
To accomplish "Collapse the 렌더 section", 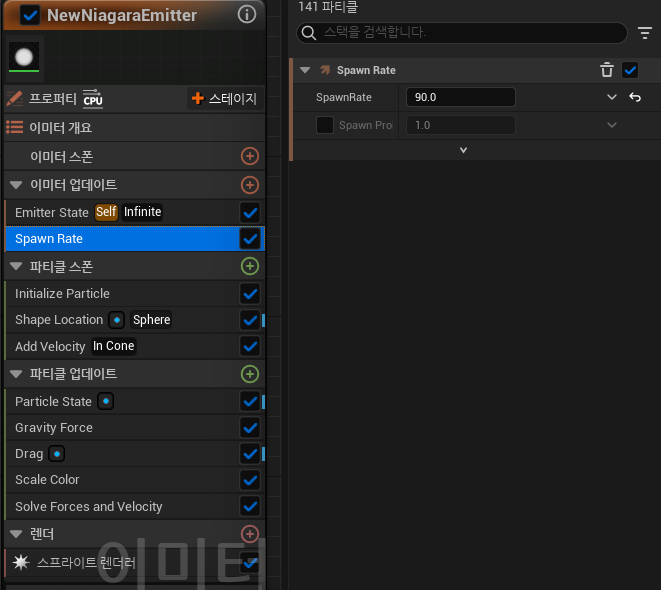I will [16, 534].
